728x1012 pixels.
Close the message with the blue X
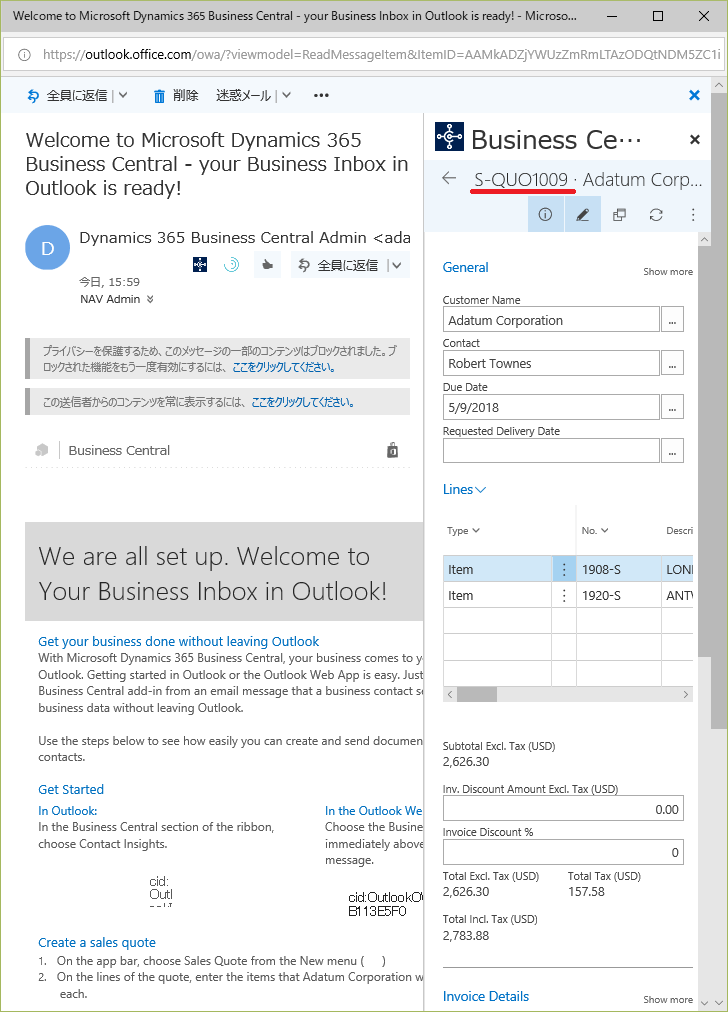pos(694,96)
